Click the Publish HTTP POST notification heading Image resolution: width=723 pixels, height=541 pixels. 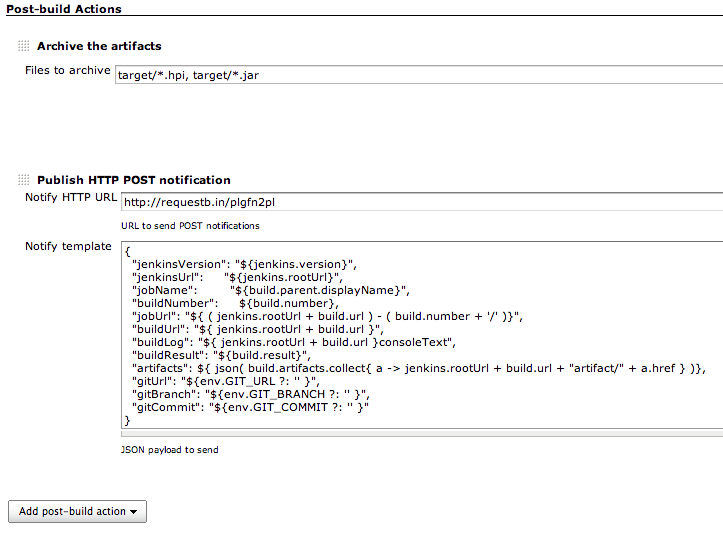click(134, 180)
